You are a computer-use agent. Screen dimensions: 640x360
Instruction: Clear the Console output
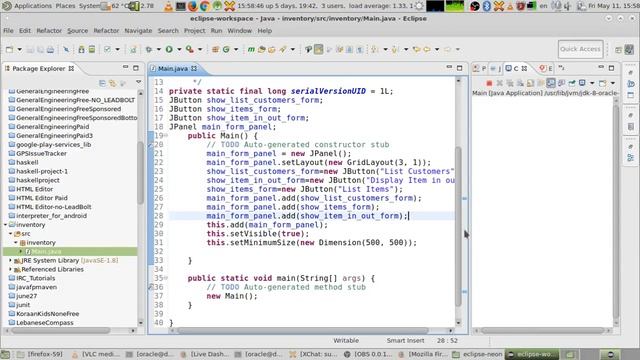pos(520,83)
